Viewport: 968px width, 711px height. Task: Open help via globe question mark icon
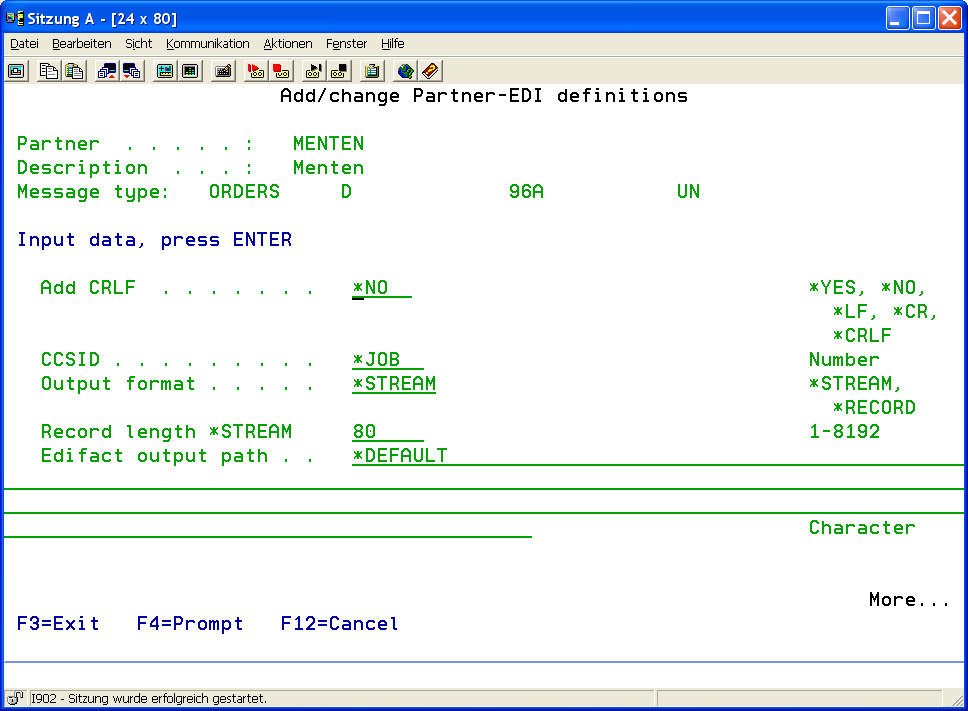point(405,71)
